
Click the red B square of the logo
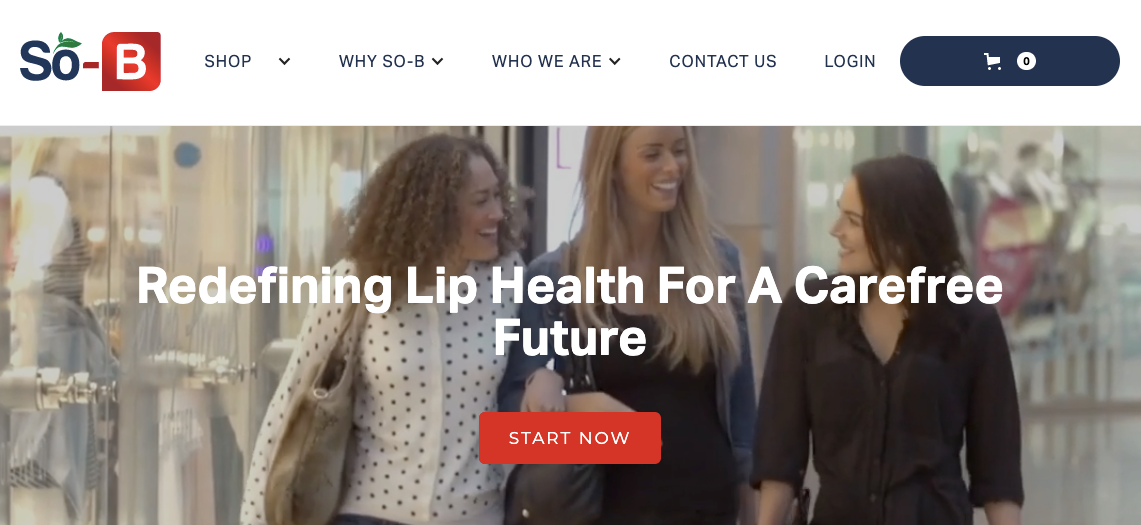click(x=131, y=61)
